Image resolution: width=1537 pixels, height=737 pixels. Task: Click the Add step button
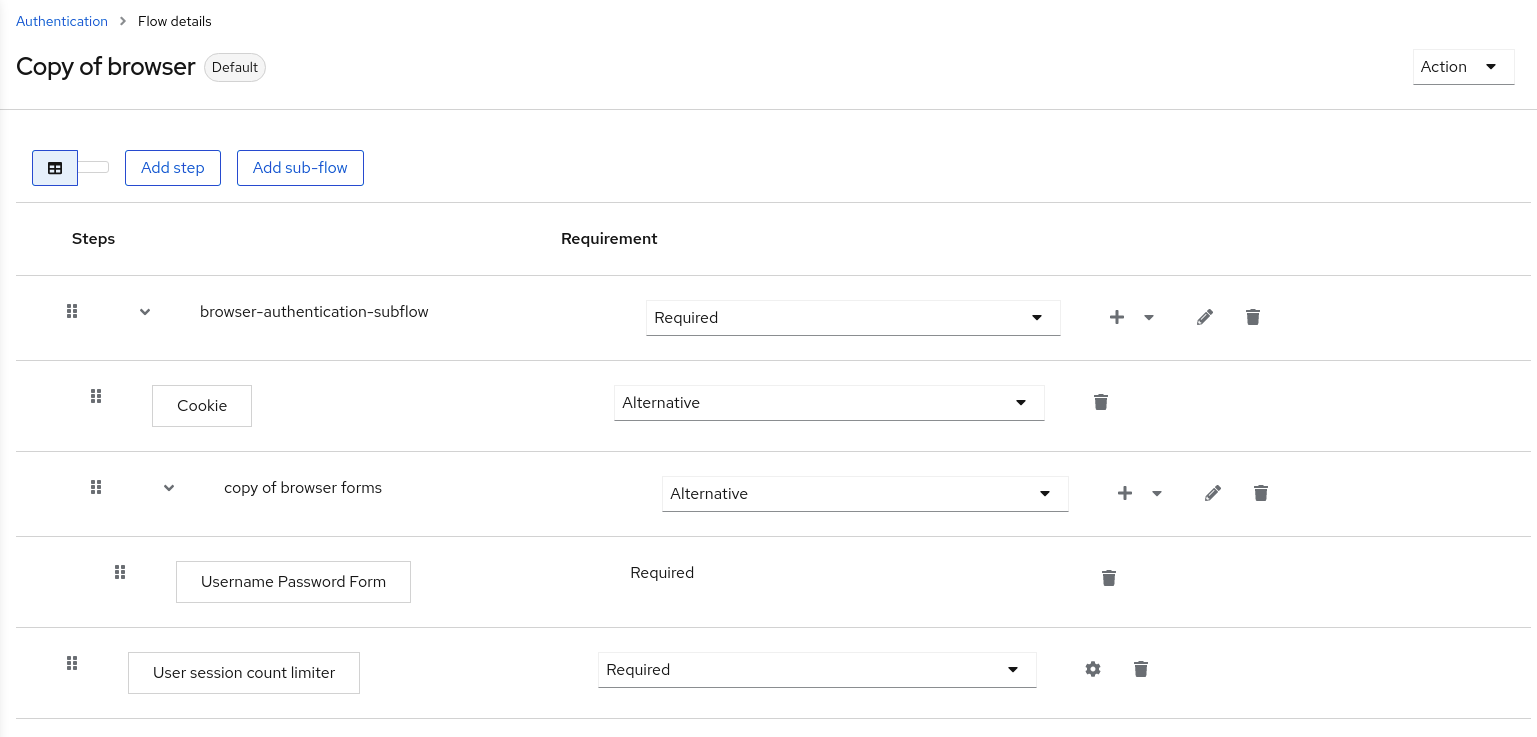172,167
